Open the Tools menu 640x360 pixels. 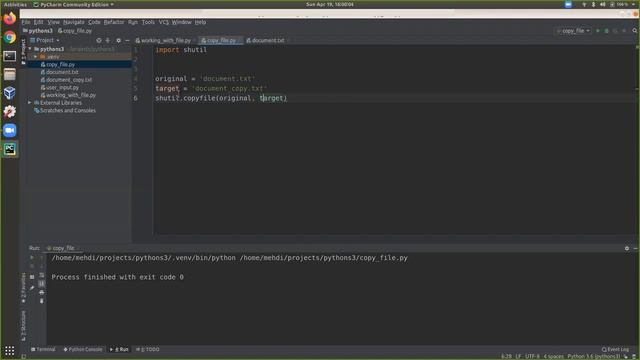tap(148, 22)
